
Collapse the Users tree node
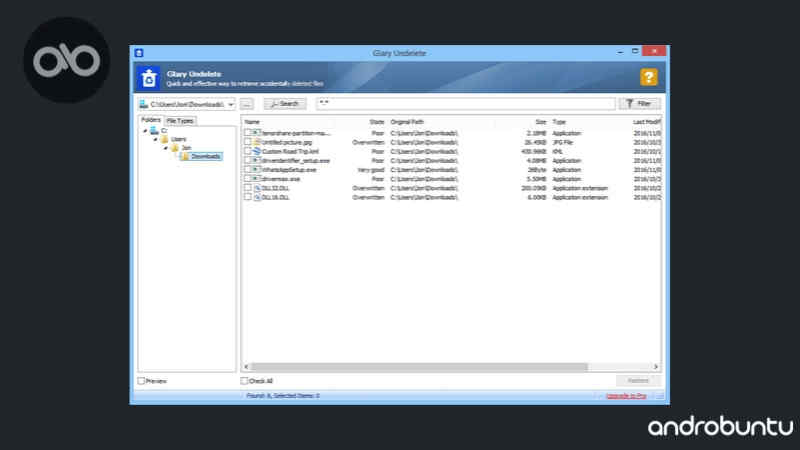(x=156, y=139)
